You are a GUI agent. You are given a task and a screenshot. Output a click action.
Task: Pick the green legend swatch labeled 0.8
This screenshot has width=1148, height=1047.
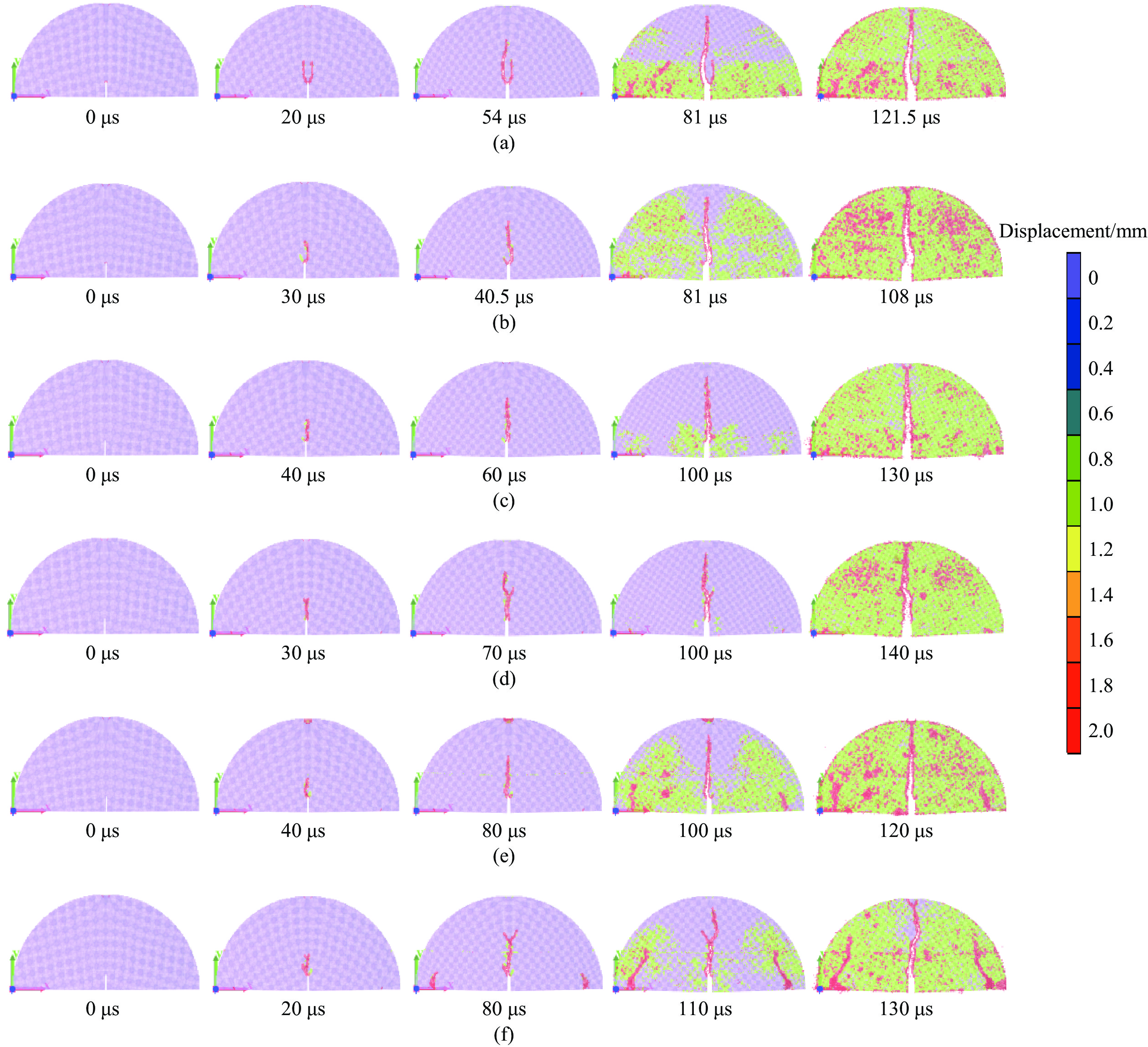click(x=1073, y=458)
